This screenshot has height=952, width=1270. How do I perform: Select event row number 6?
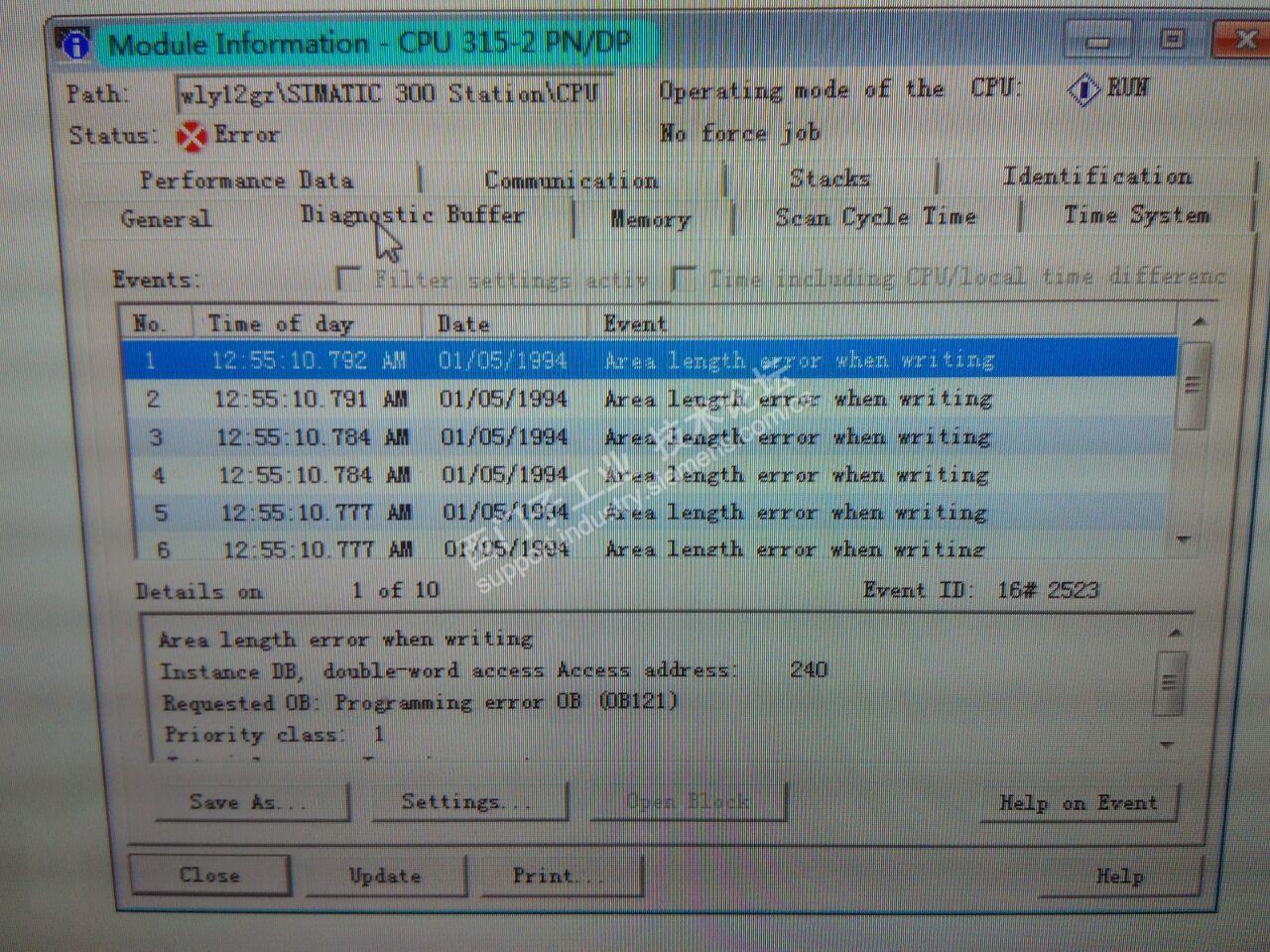[x=650, y=548]
